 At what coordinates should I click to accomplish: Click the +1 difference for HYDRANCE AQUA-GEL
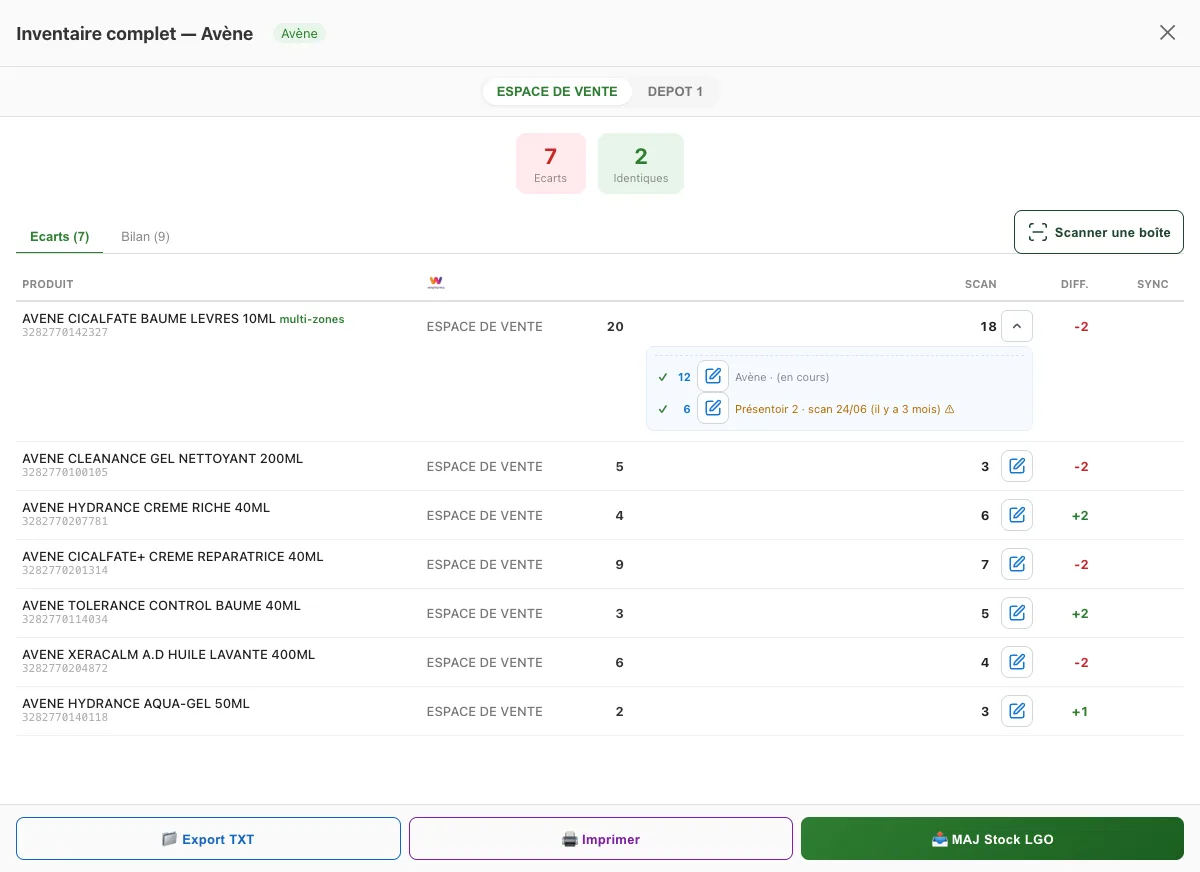(1080, 712)
